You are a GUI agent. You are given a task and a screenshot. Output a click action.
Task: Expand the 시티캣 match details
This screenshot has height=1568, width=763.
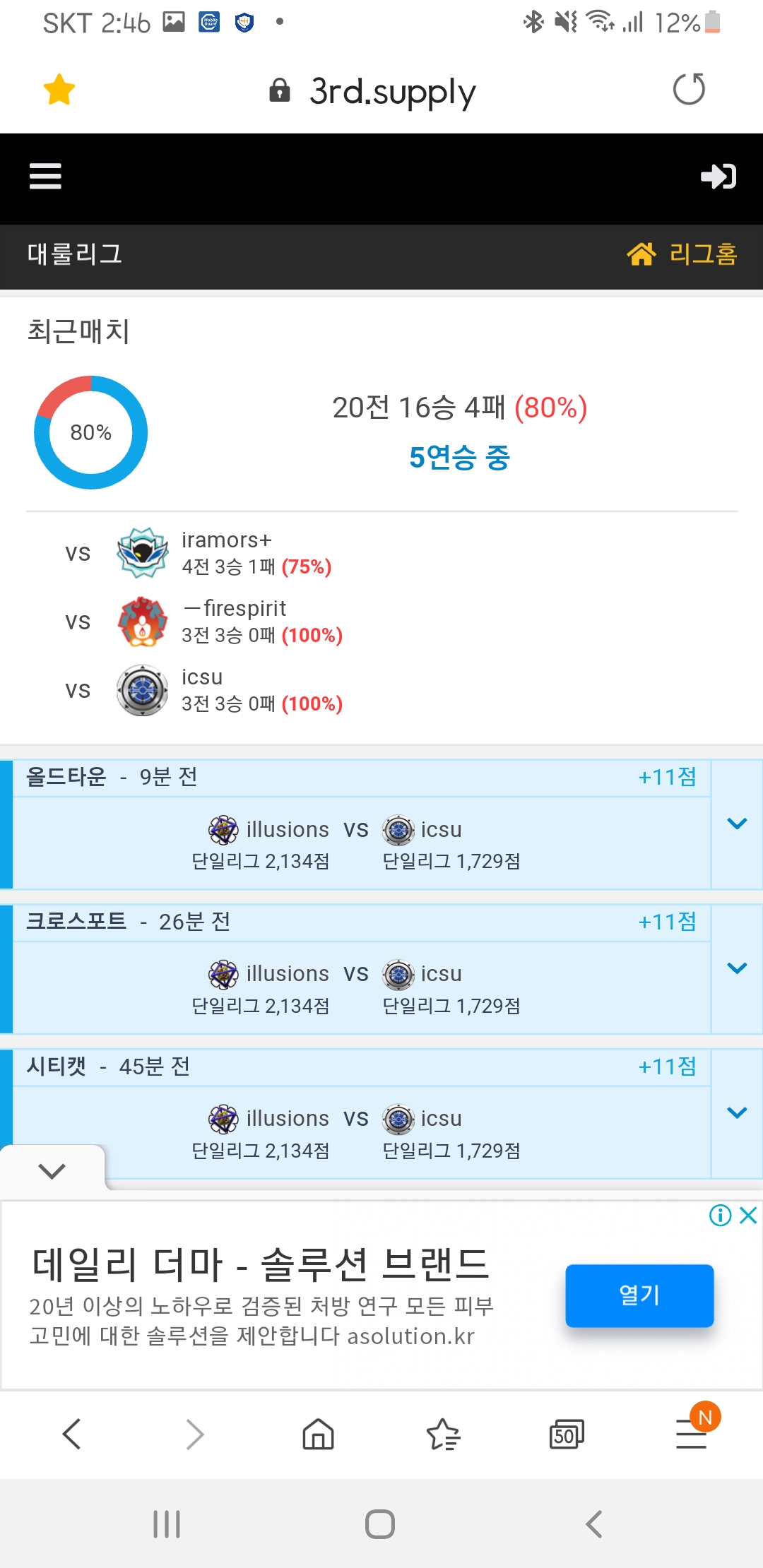pos(737,1113)
